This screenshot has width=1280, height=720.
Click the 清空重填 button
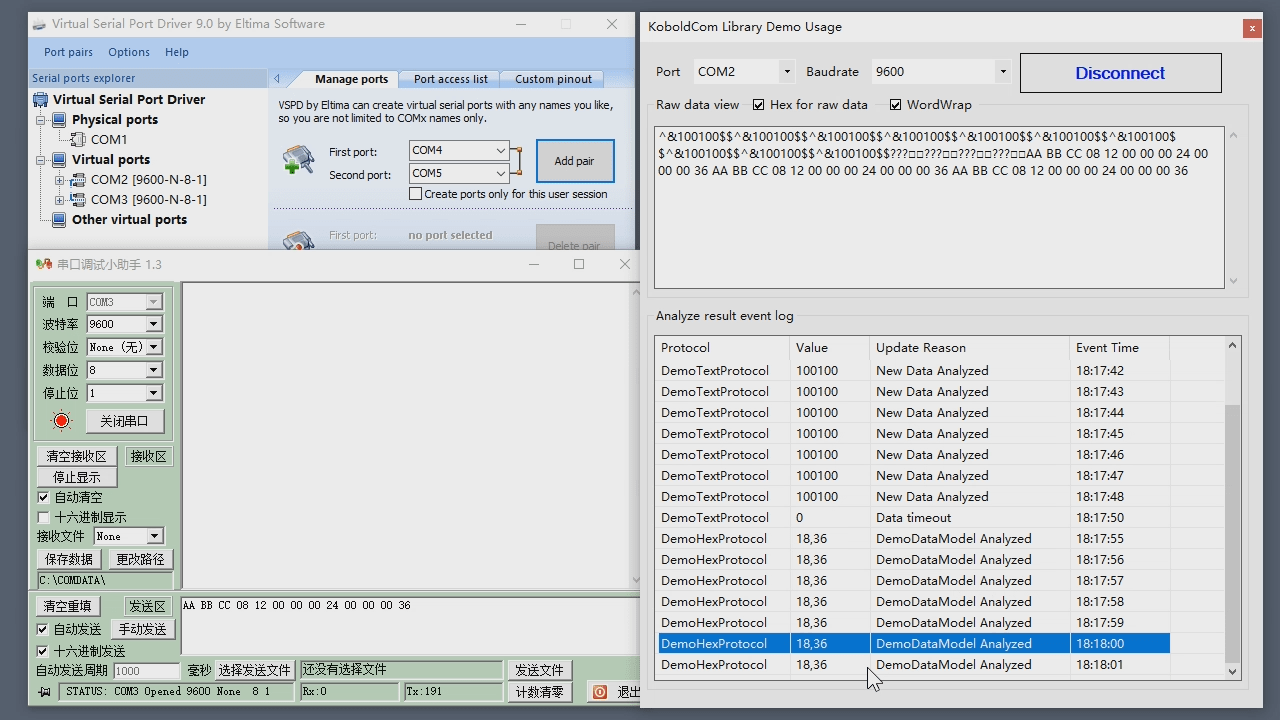coord(68,606)
